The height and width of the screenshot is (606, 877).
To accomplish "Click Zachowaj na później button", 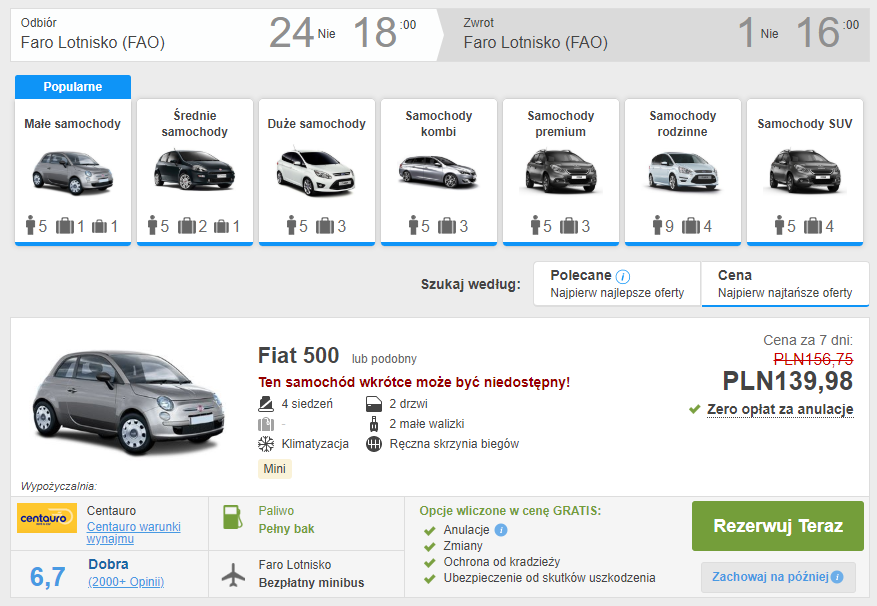I will click(x=778, y=577).
